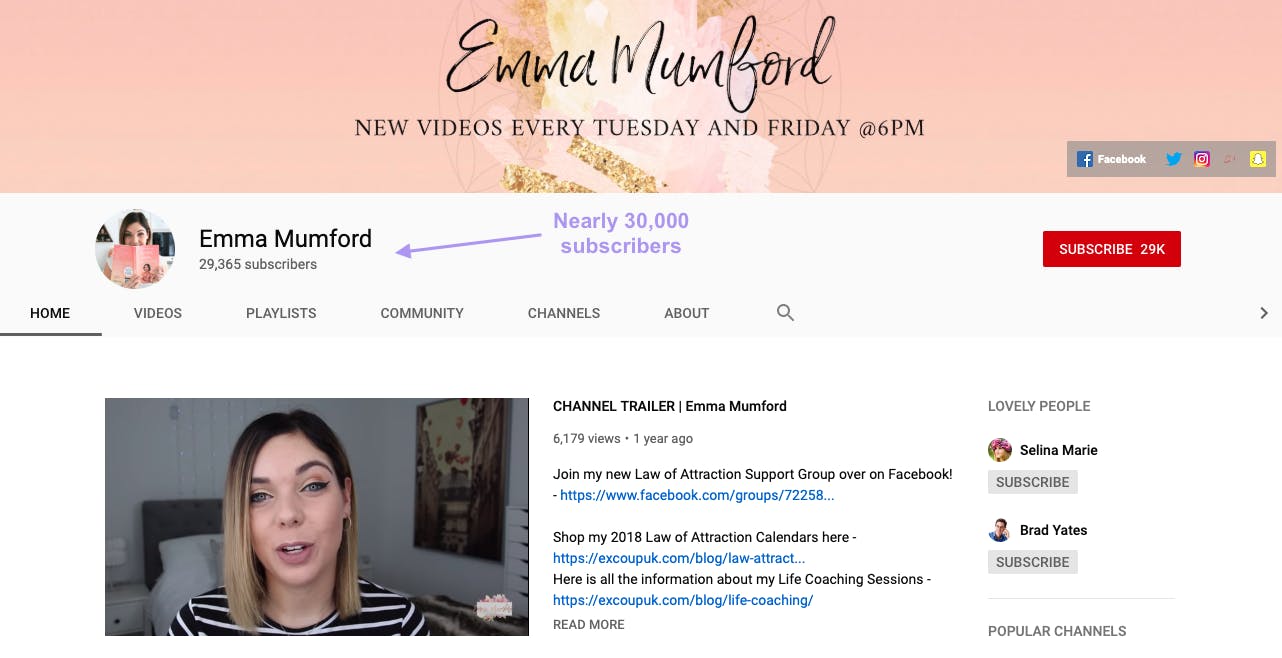Subscribe to Selina Marie
The image size is (1282, 658).
pos(1033,482)
